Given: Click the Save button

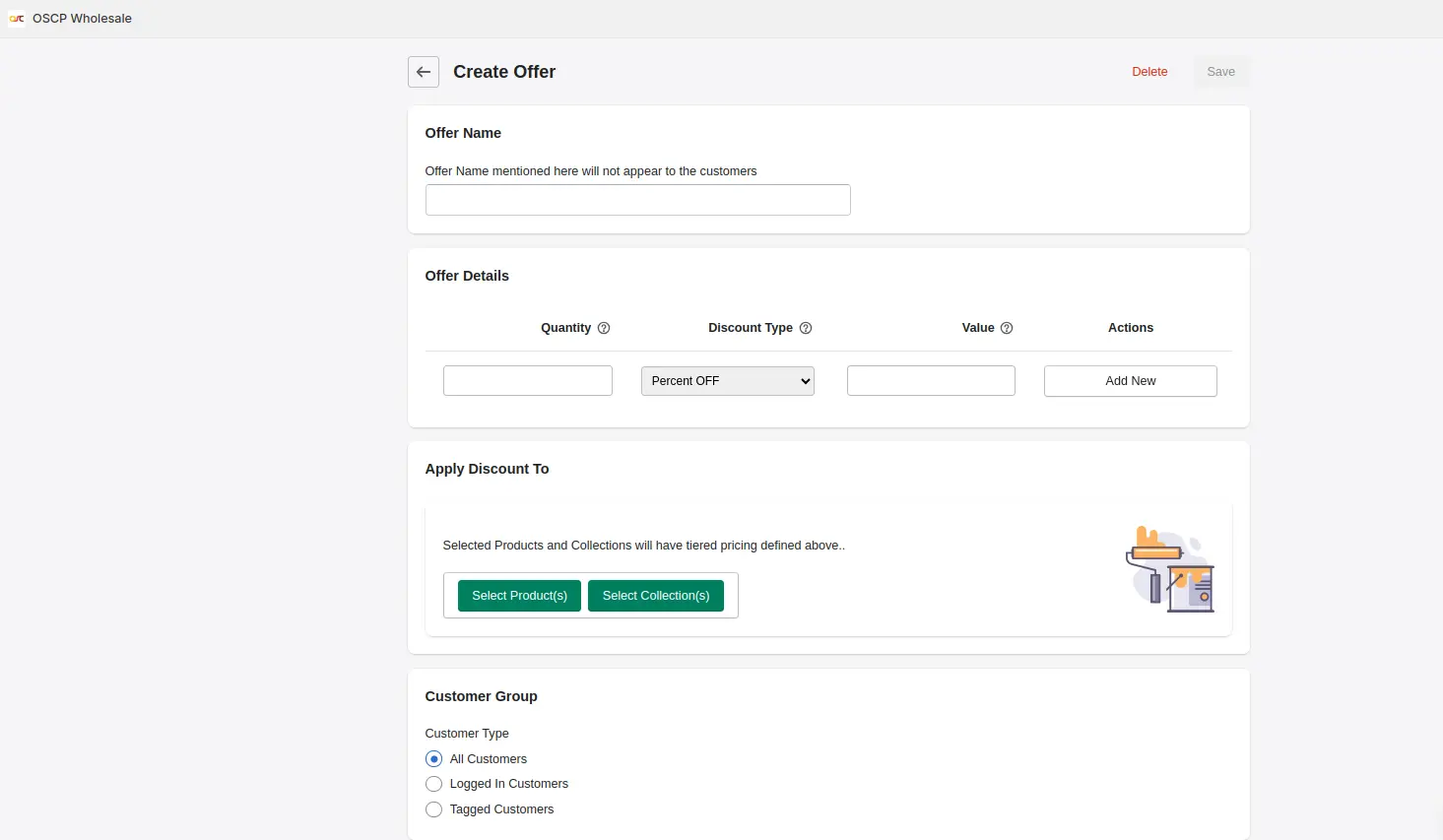Looking at the screenshot, I should pos(1220,72).
